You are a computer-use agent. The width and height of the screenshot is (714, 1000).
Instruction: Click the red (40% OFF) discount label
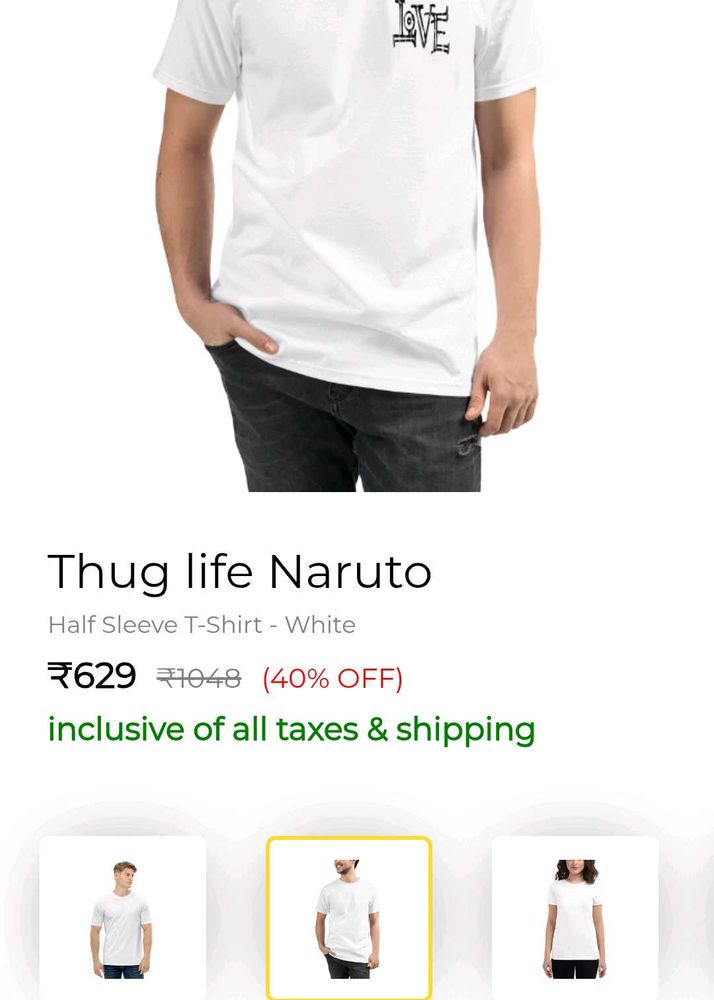coord(332,679)
